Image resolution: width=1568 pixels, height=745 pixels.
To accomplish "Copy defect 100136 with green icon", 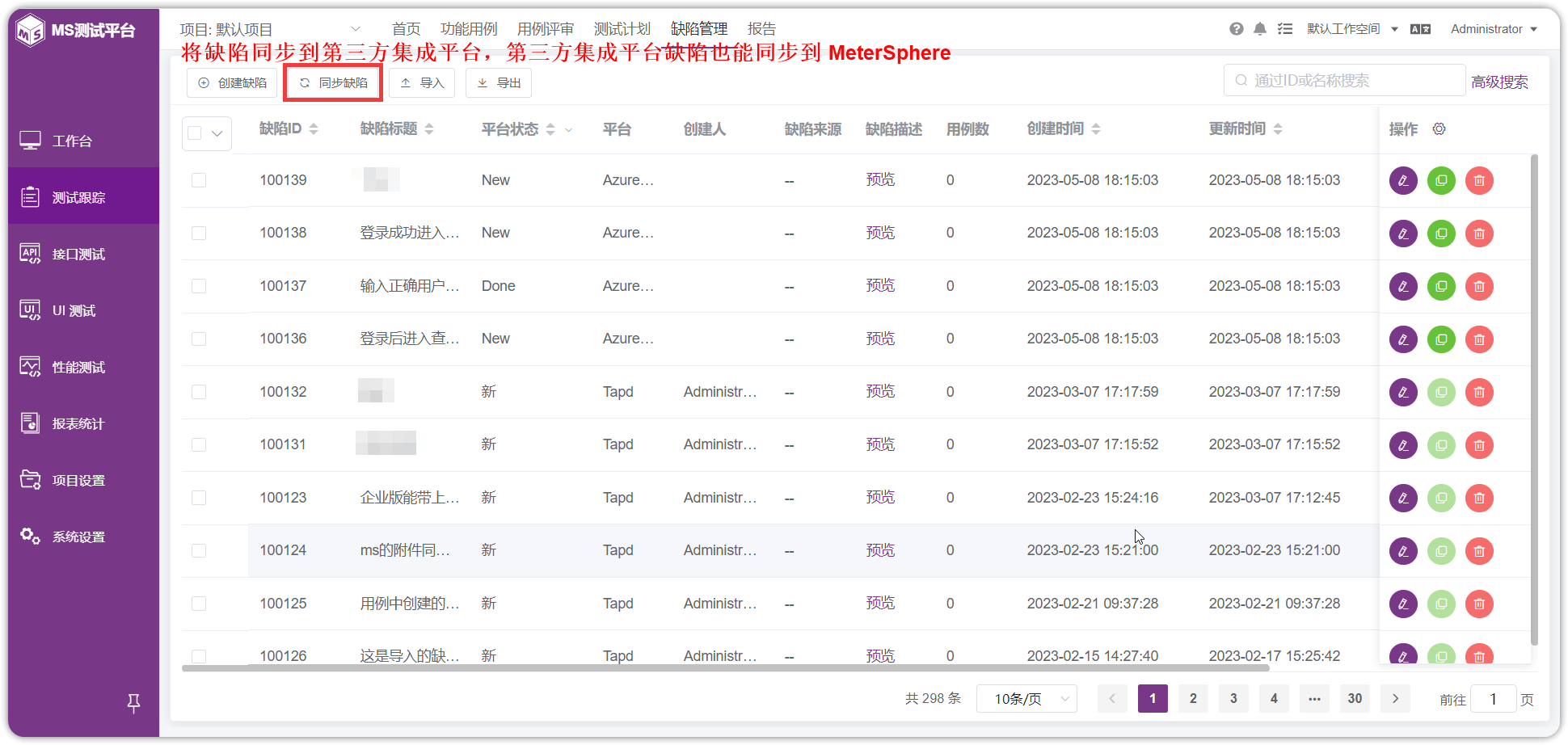I will [x=1441, y=339].
